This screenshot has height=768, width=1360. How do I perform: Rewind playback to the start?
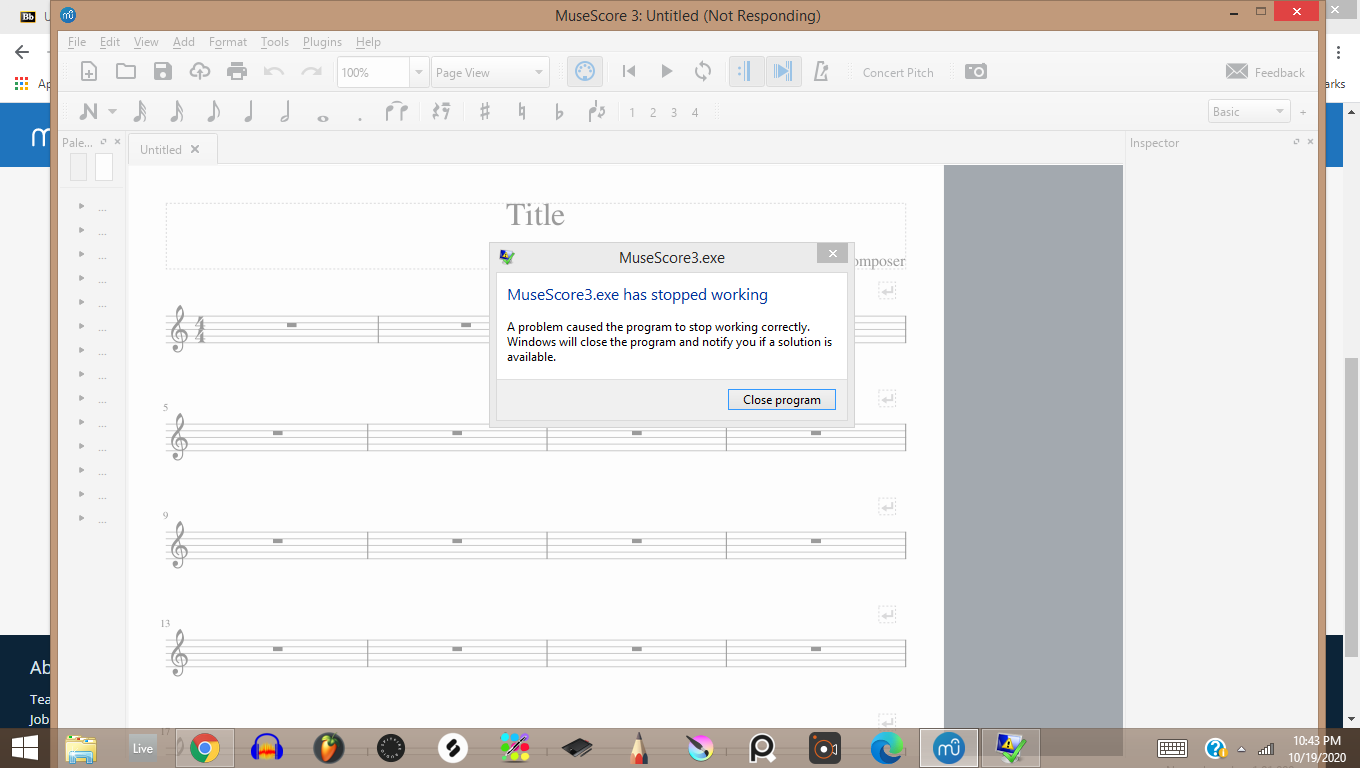tap(629, 71)
